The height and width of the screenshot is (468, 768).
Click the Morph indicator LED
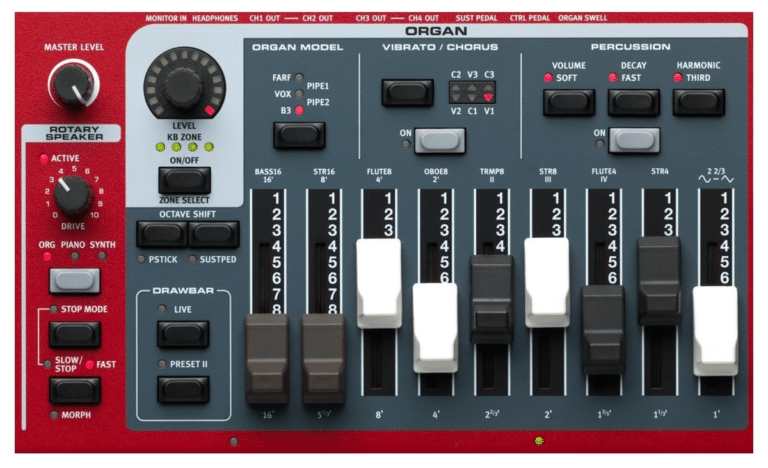(x=54, y=415)
